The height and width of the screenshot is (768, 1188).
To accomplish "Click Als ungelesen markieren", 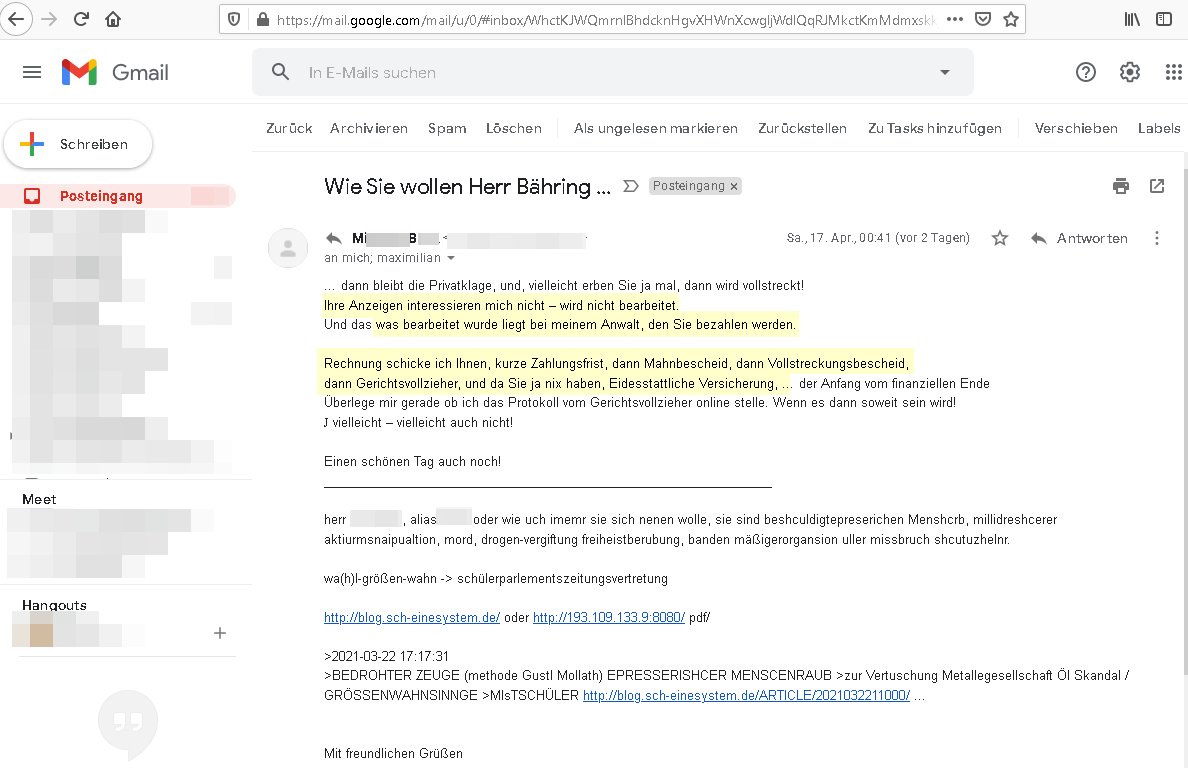I will point(655,128).
